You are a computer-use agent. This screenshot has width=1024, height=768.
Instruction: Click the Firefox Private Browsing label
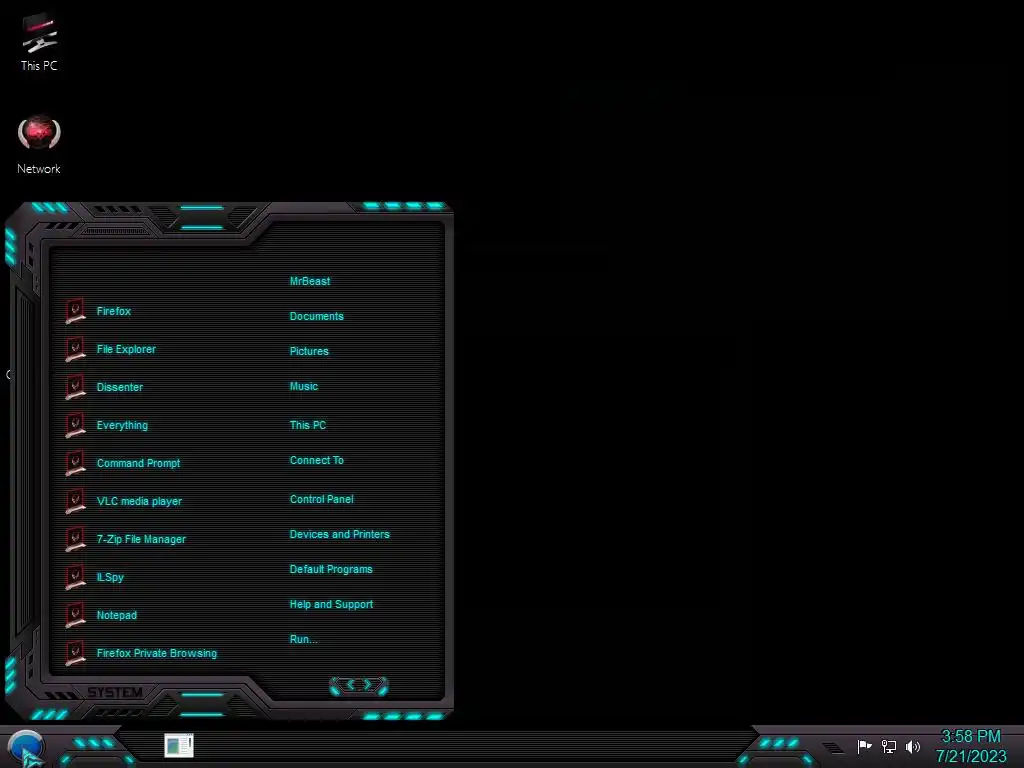coord(157,653)
